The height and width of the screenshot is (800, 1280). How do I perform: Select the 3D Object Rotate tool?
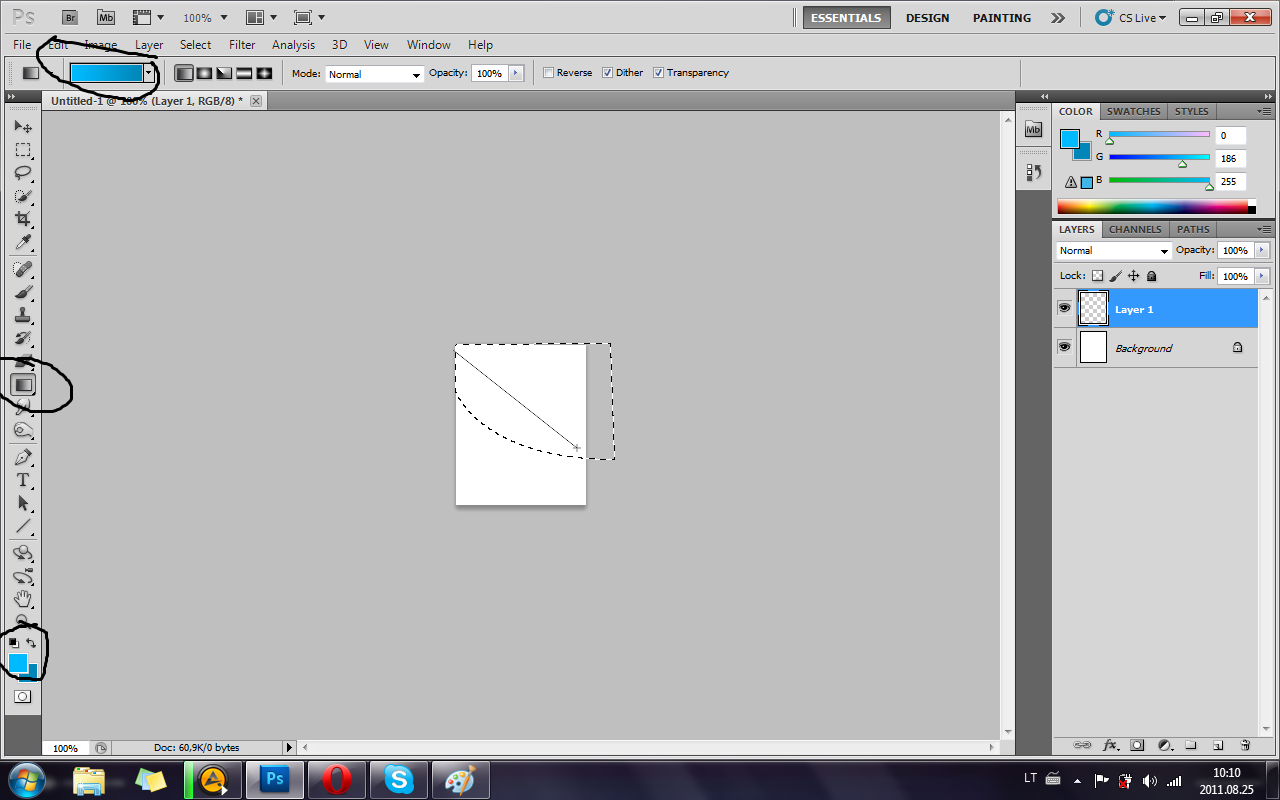[x=23, y=553]
